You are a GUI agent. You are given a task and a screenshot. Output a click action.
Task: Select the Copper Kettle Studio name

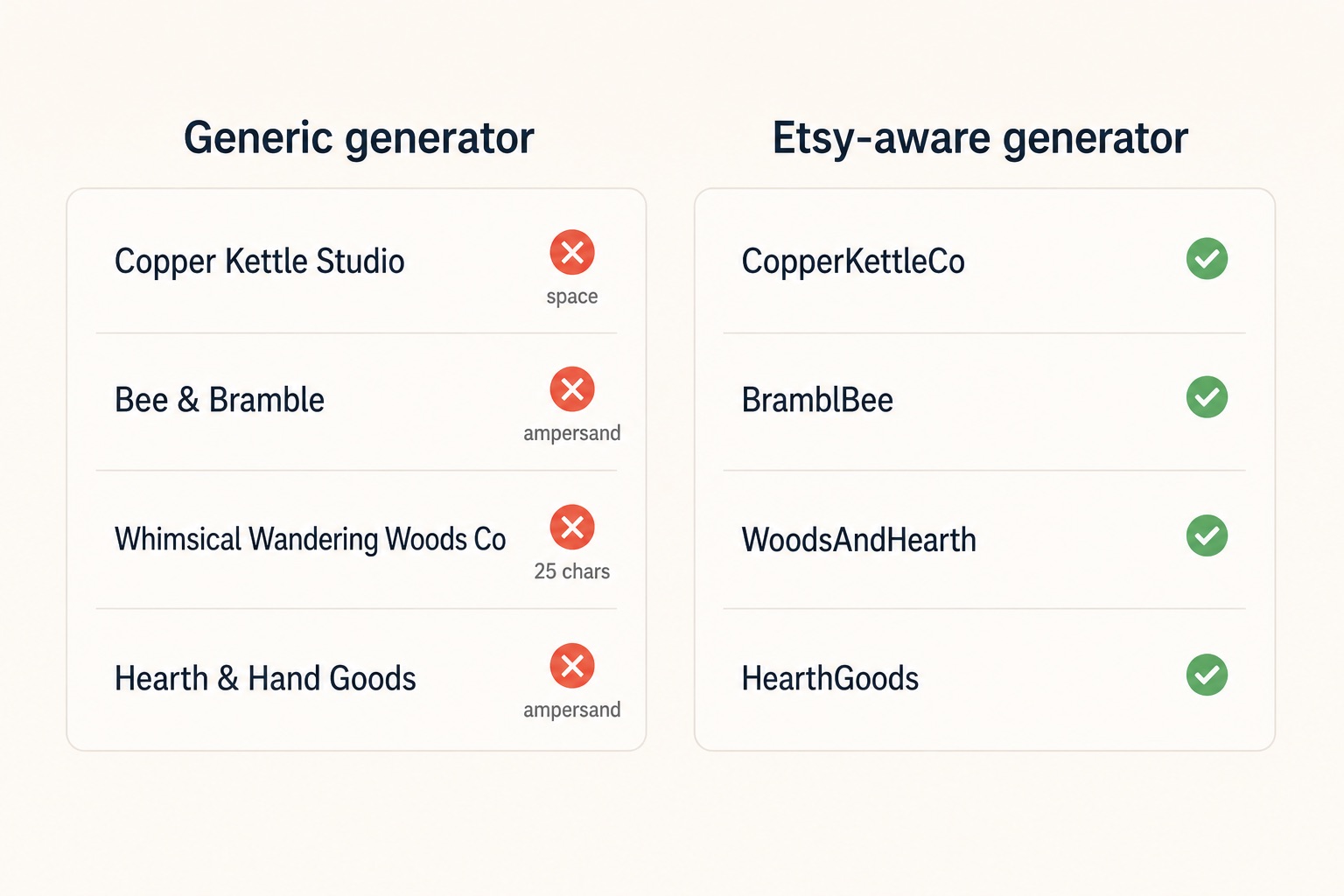260,262
